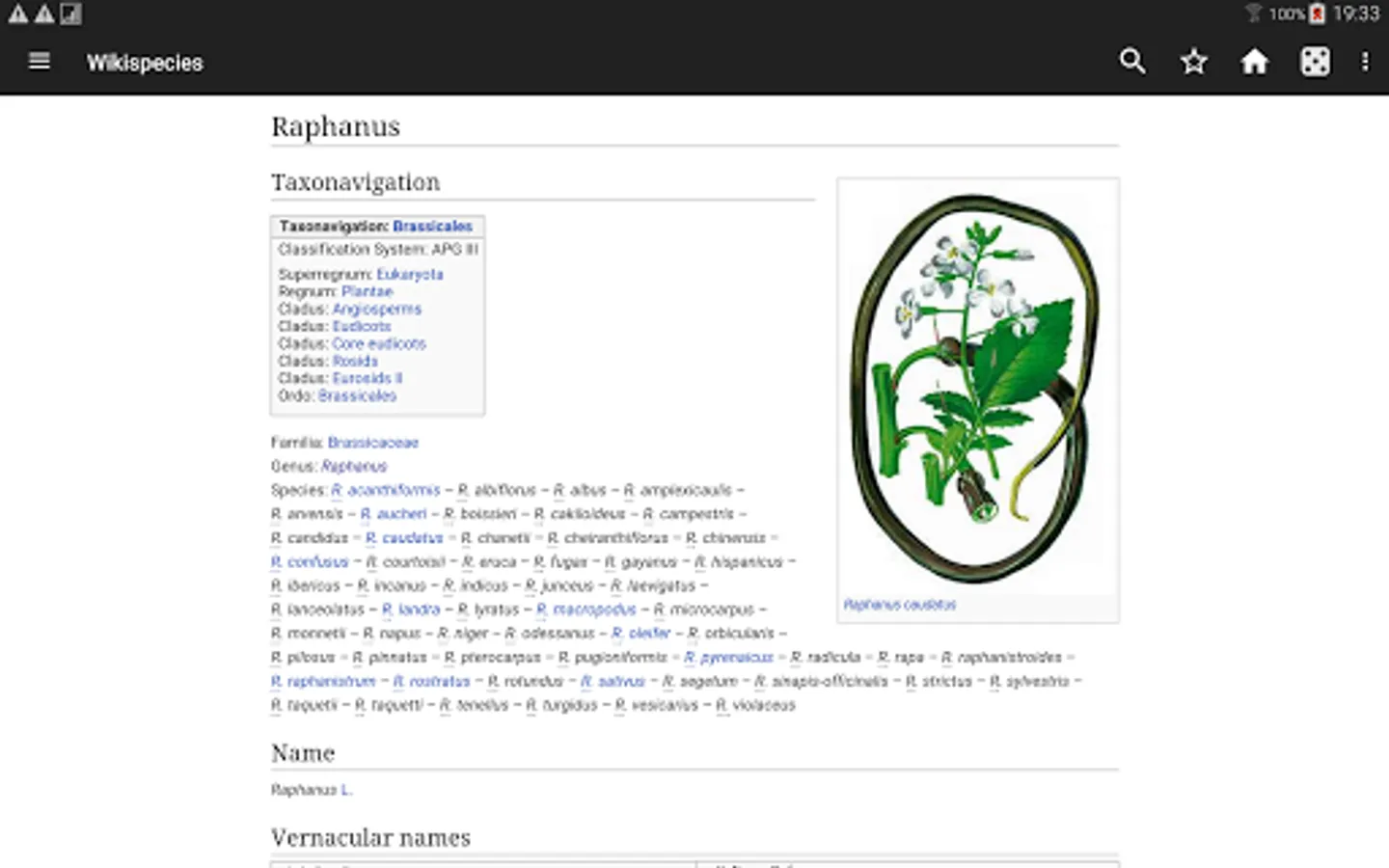Open the Eukaryota superregnum link
This screenshot has height=868, width=1389.
(410, 274)
